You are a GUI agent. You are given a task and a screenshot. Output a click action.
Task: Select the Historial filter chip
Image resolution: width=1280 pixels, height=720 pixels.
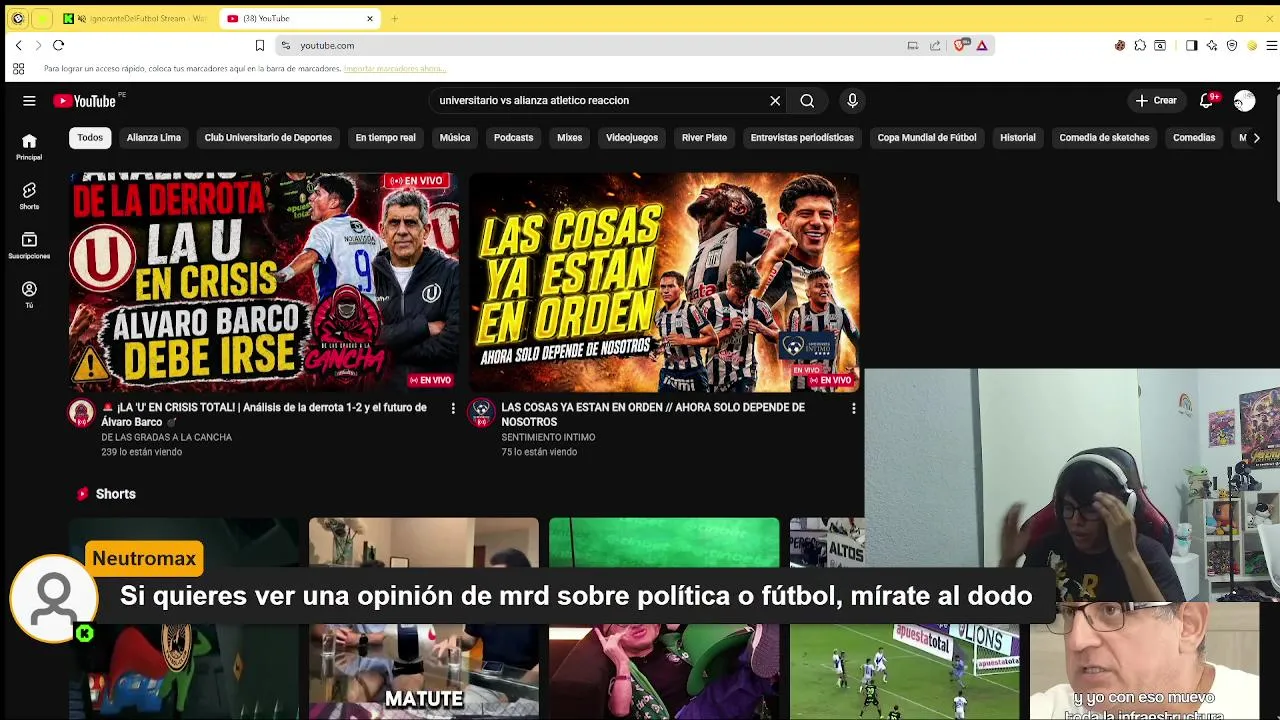[x=1018, y=138]
